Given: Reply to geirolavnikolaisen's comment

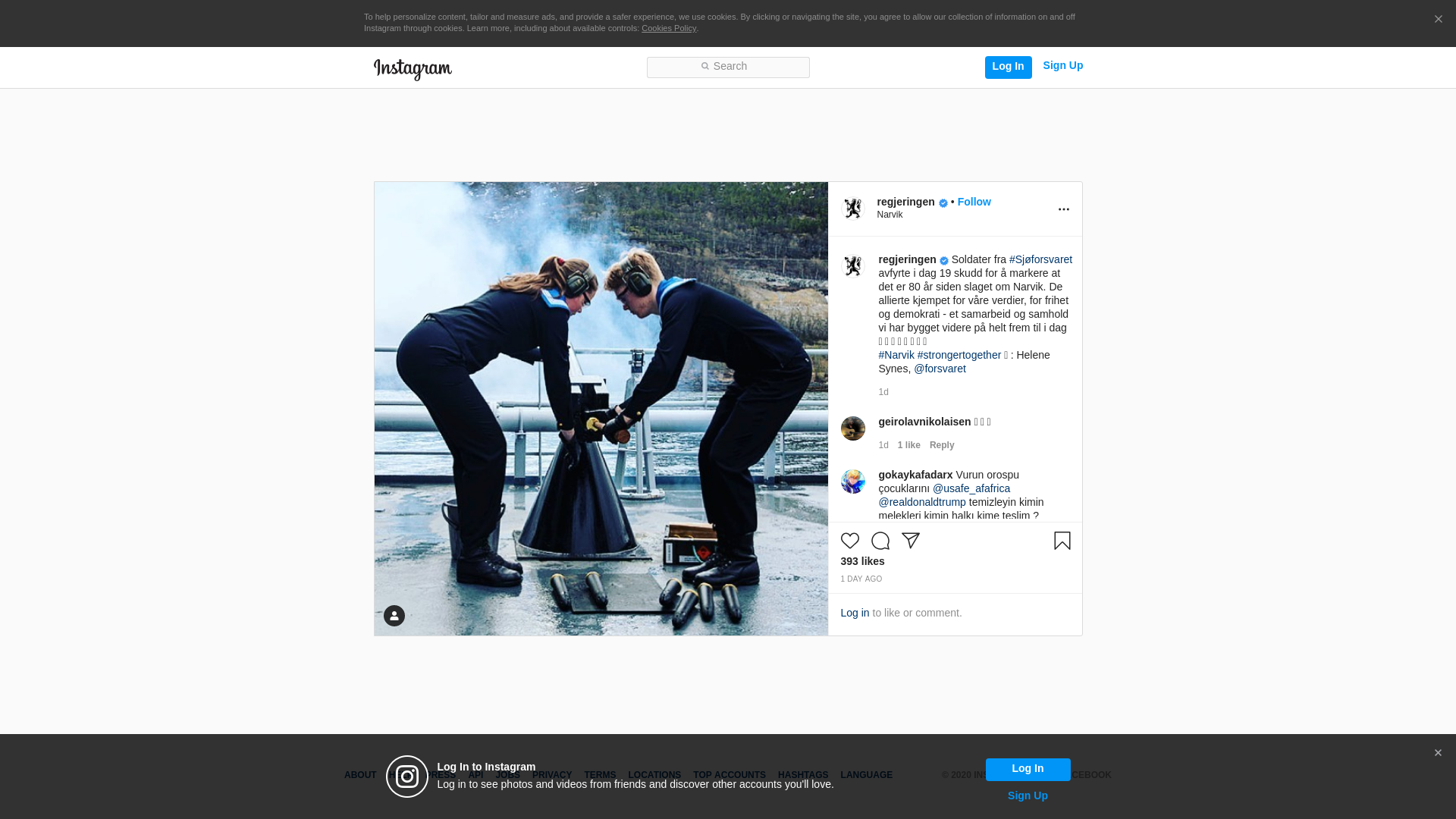Looking at the screenshot, I should (x=941, y=445).
